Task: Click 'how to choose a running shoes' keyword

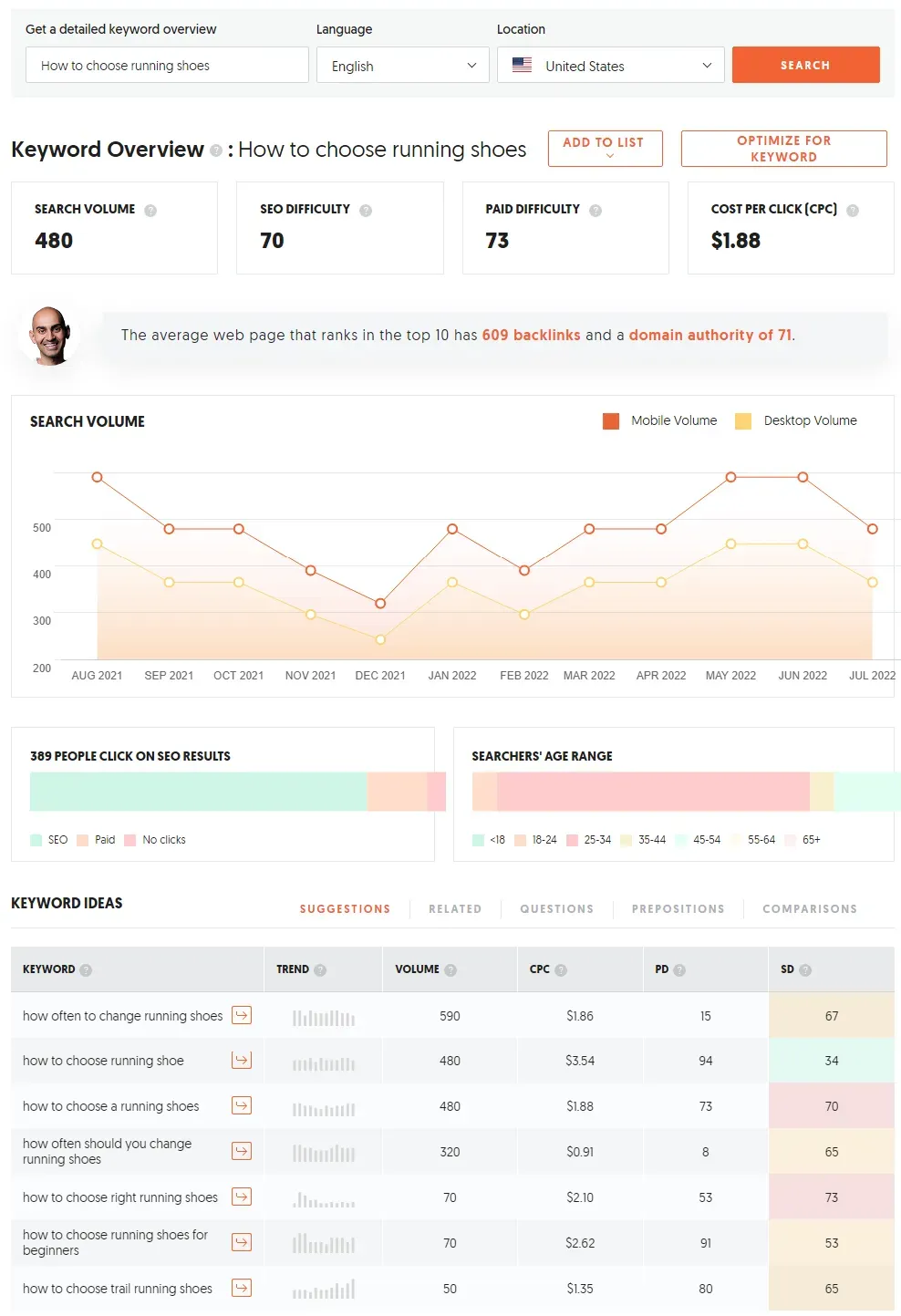Action: (x=110, y=1106)
